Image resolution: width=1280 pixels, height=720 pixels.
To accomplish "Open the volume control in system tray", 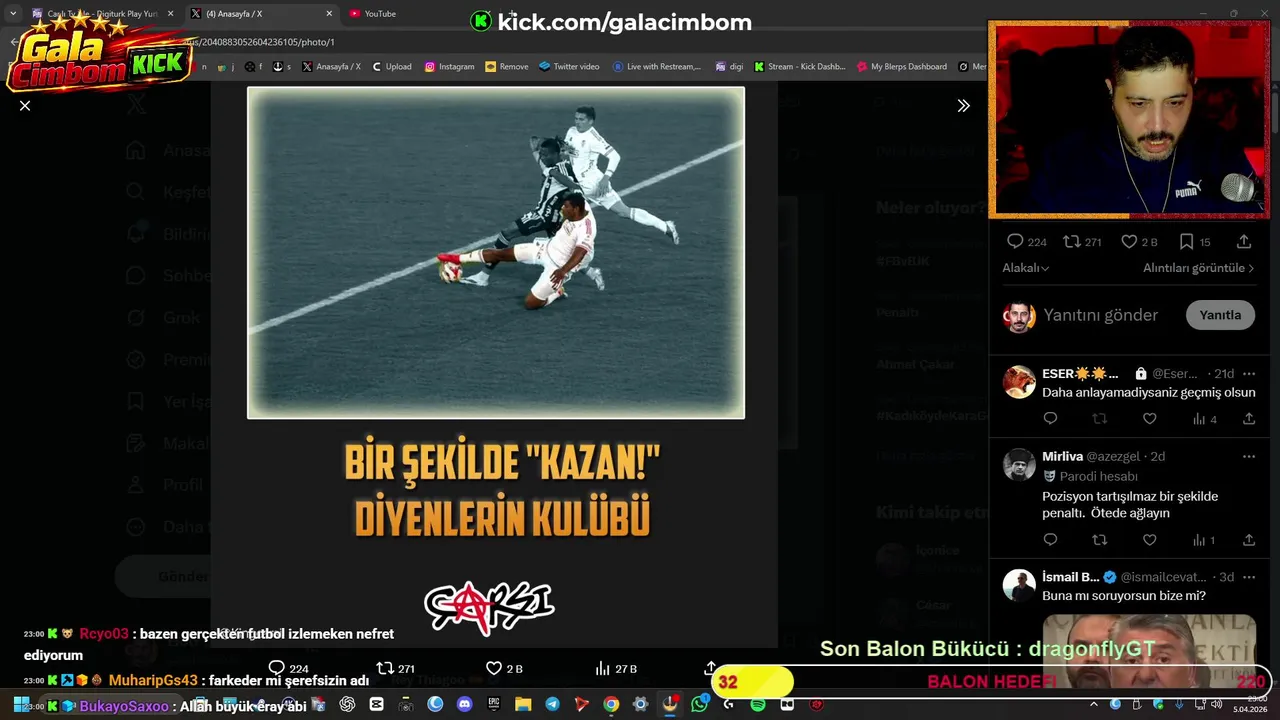I will click(x=1217, y=704).
